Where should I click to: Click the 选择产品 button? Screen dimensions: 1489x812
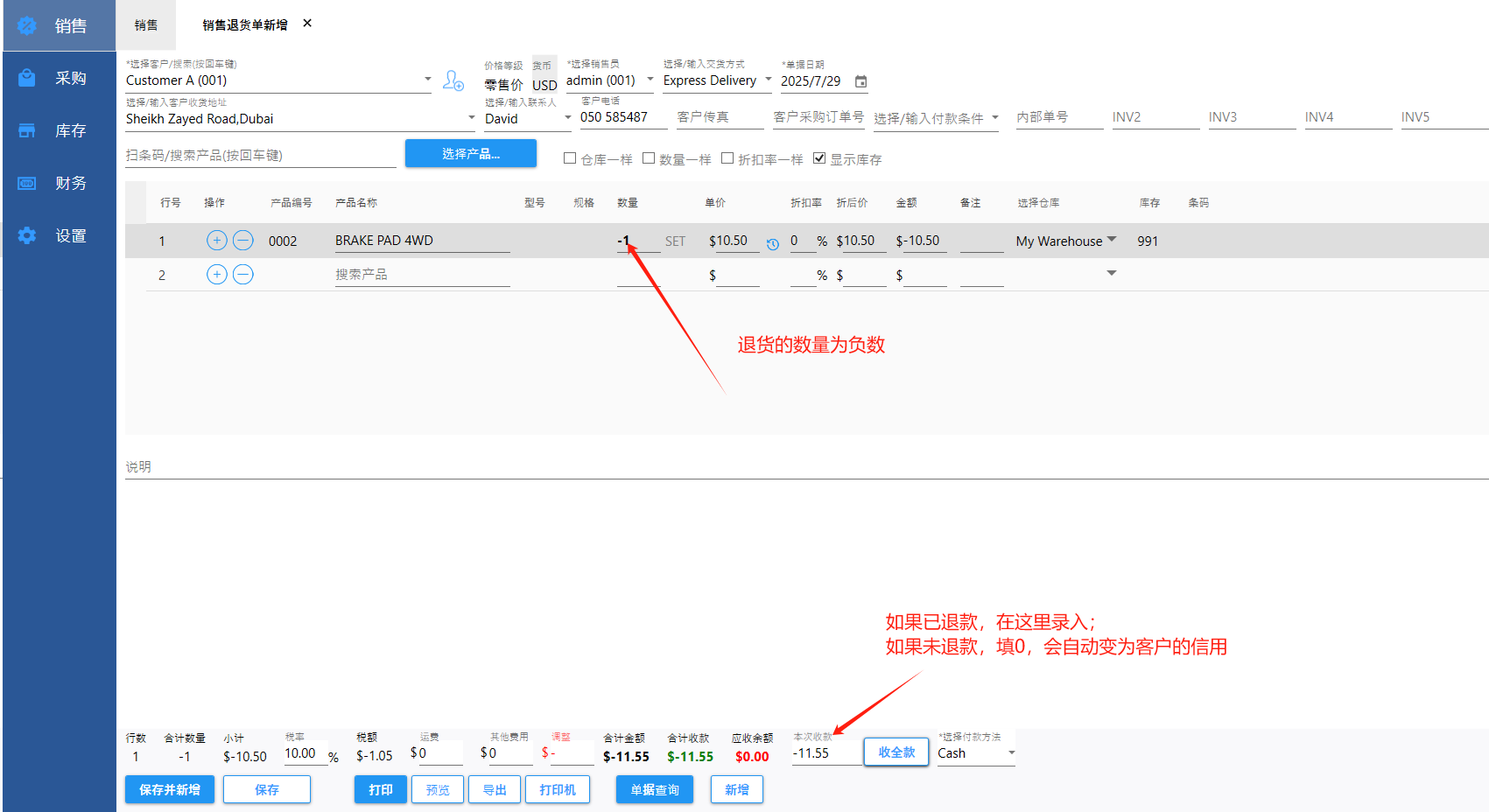(x=470, y=153)
